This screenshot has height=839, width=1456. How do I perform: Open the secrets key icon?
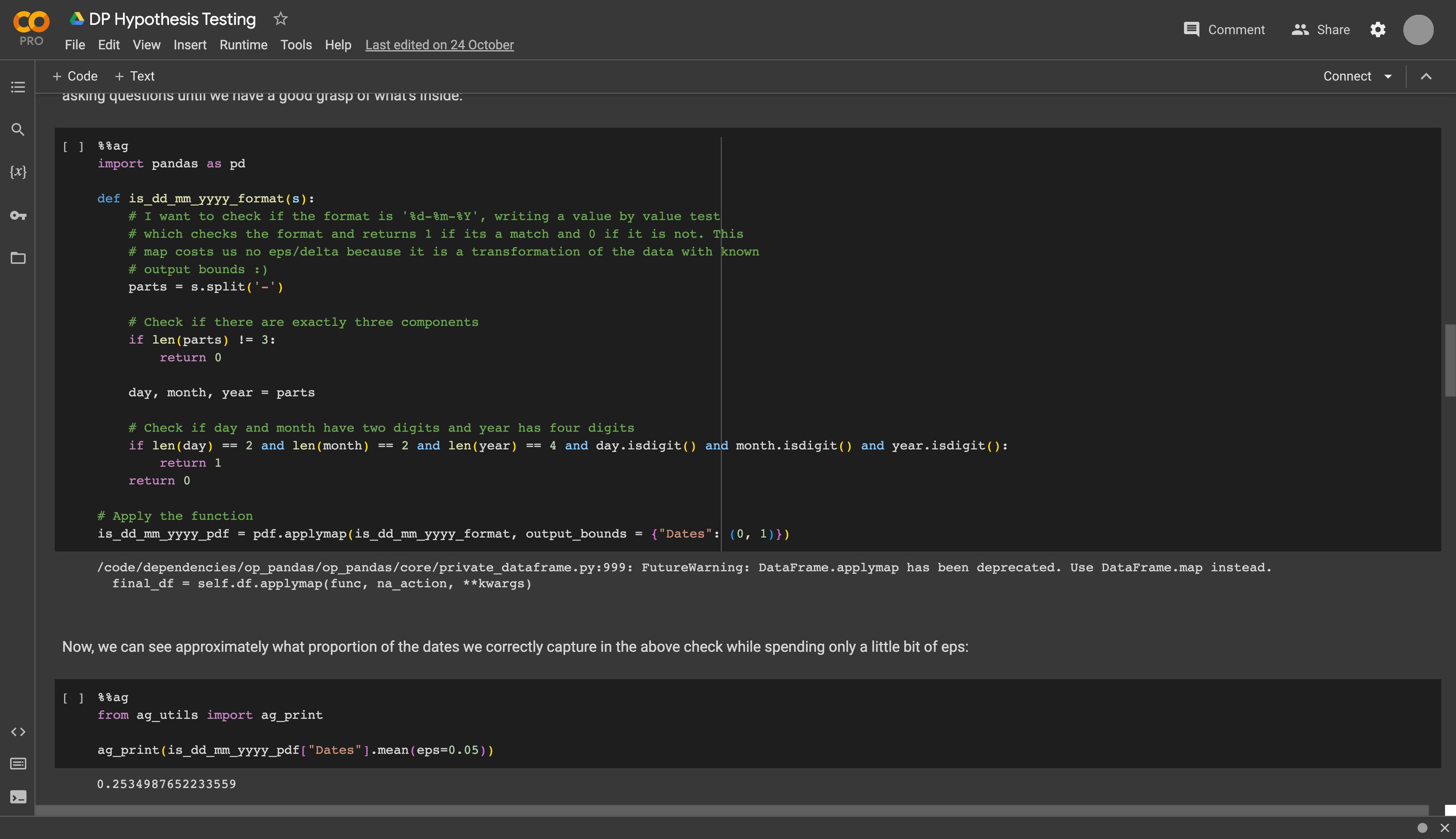click(18, 215)
